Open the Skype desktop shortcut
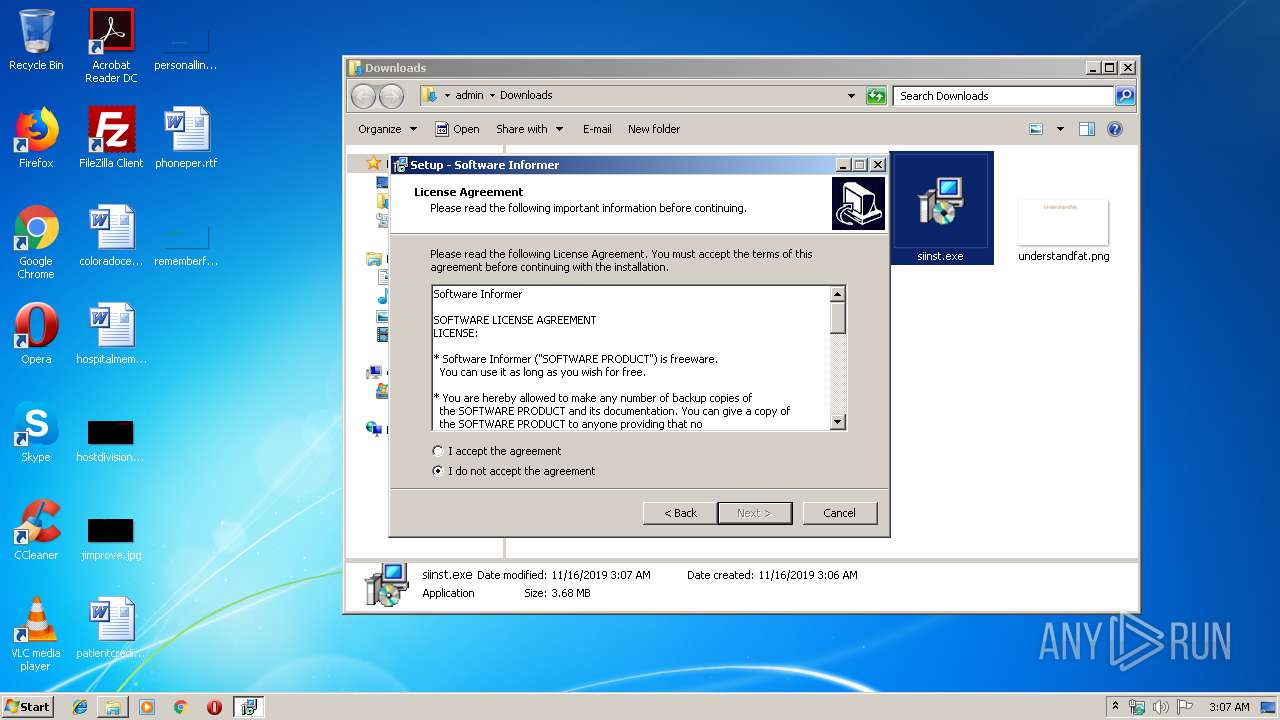Image resolution: width=1280 pixels, height=720 pixels. coord(36,432)
